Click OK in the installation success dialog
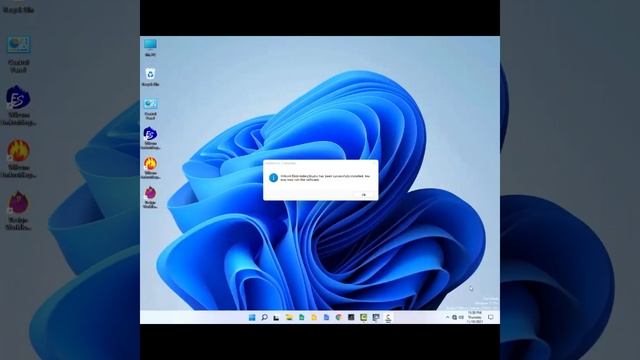 point(364,195)
